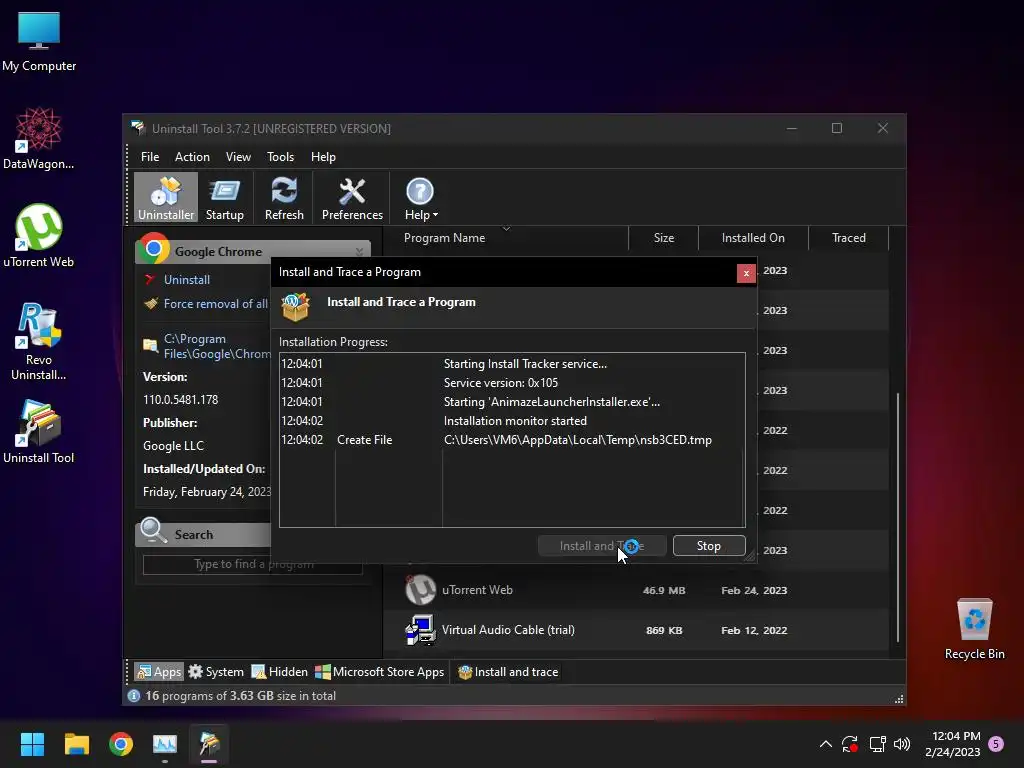Click the '16 programs of 3.63 GB' status text
Viewport: 1024px width, 768px height.
coord(240,696)
